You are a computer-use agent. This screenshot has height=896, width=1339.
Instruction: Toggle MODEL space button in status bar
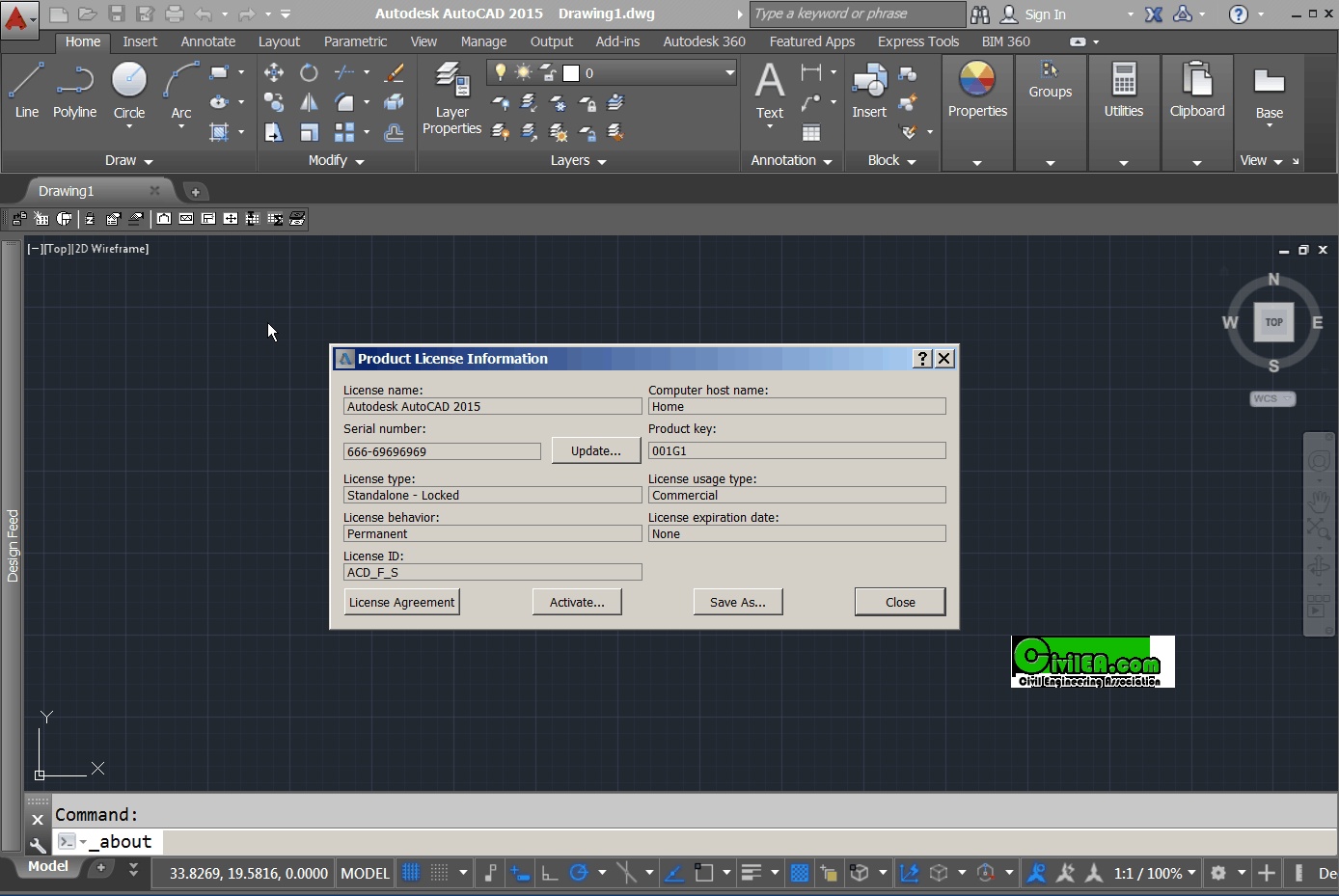pyautogui.click(x=366, y=873)
